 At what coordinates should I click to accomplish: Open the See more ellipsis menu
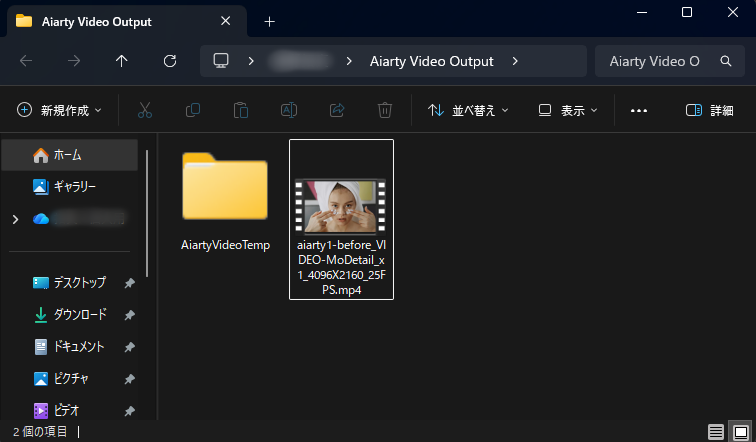coord(639,110)
